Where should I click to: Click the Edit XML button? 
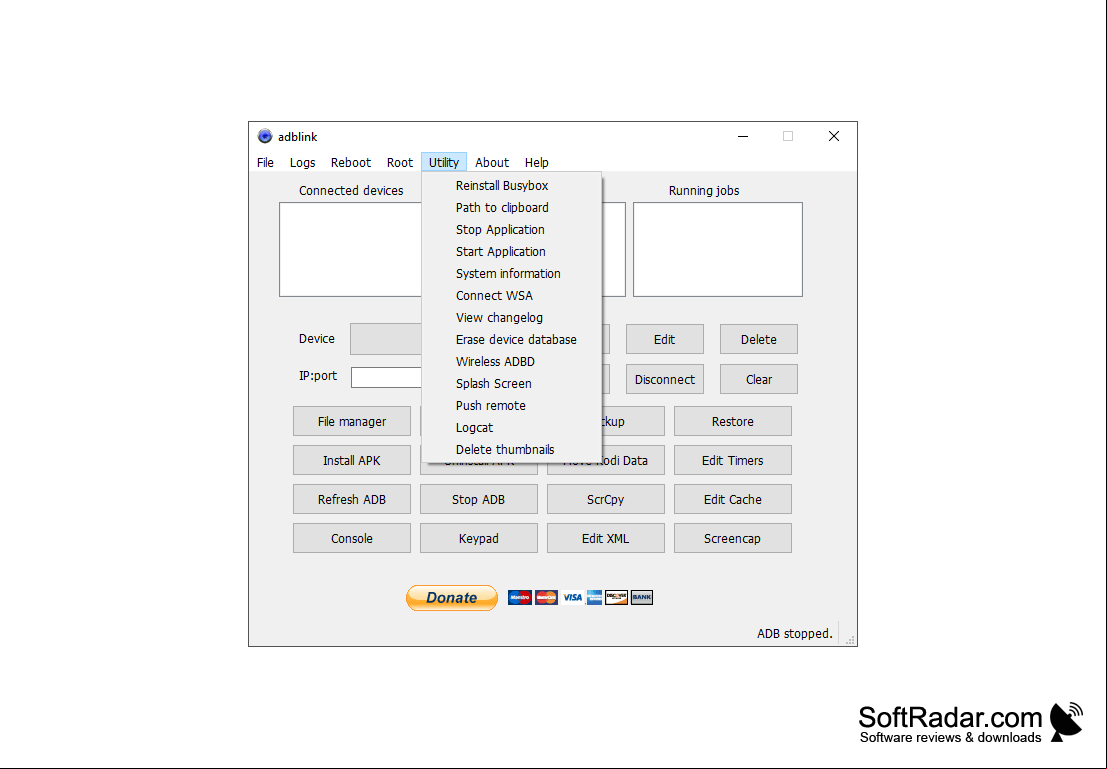[606, 538]
